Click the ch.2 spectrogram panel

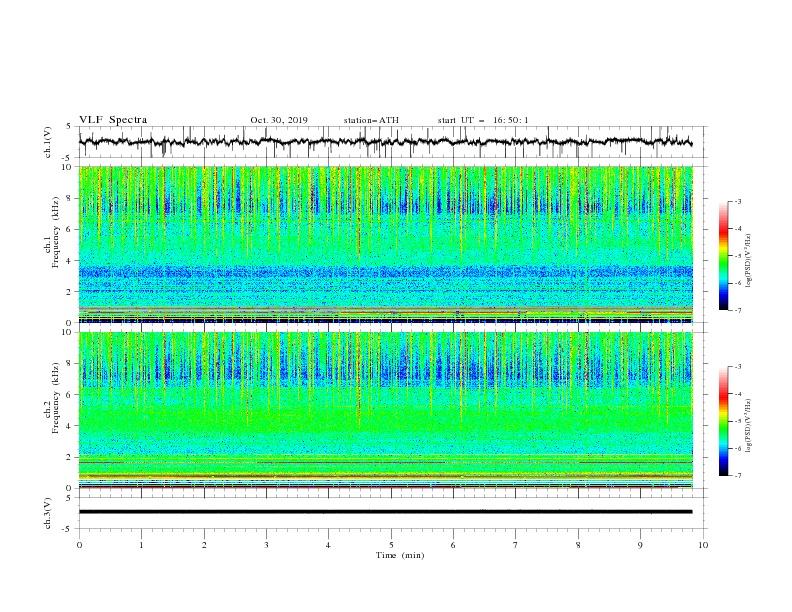pyautogui.click(x=386, y=410)
